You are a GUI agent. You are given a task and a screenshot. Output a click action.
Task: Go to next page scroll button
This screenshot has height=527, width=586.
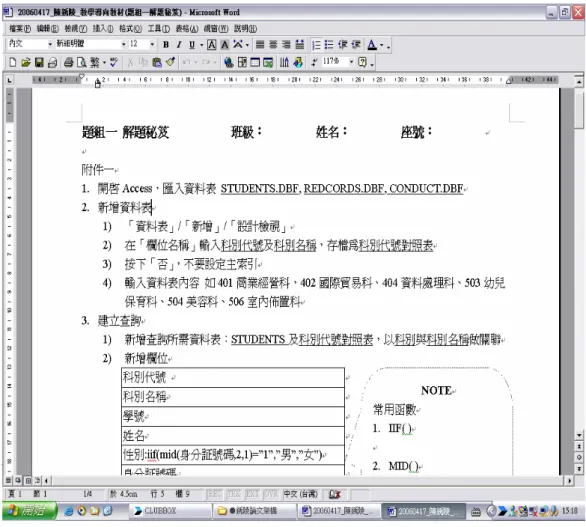(579, 468)
